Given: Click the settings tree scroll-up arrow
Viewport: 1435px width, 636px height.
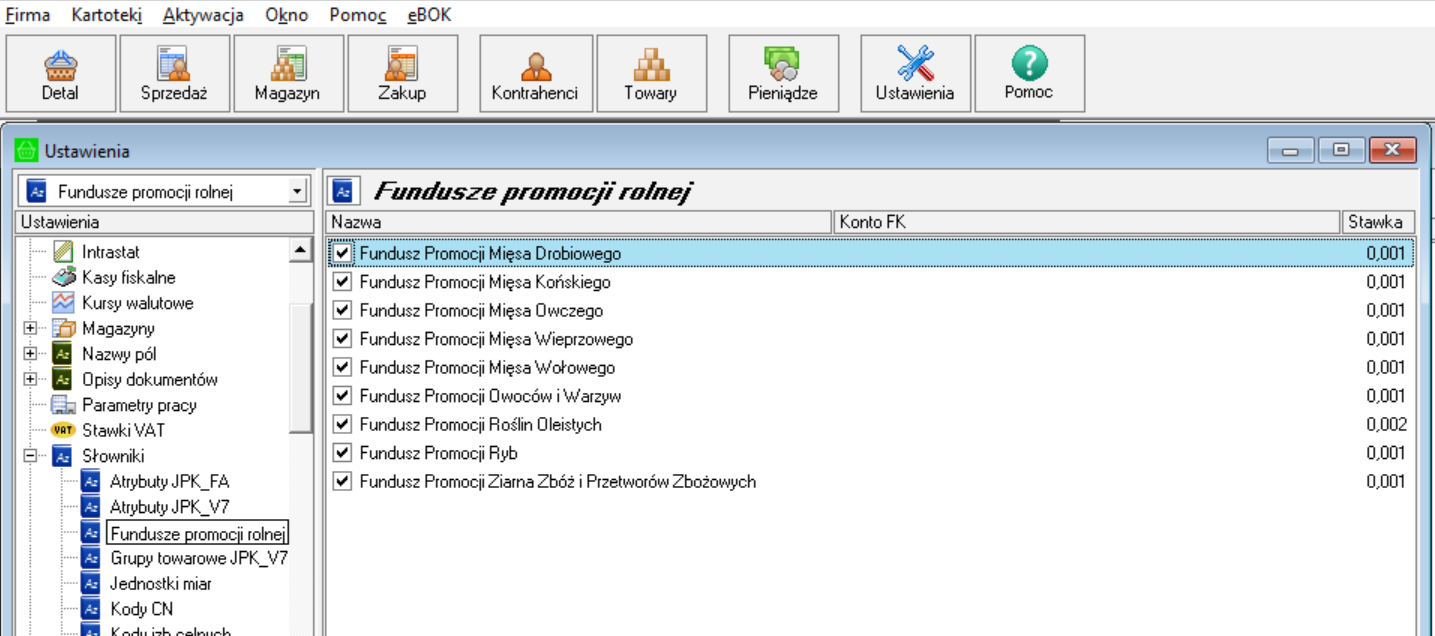Looking at the screenshot, I should pos(300,250).
